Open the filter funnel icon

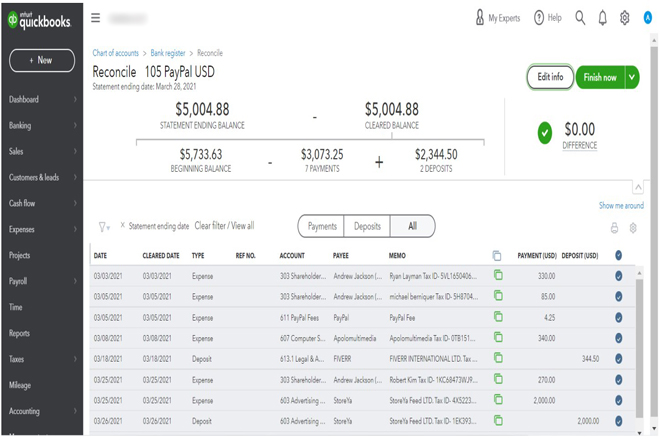pos(104,227)
